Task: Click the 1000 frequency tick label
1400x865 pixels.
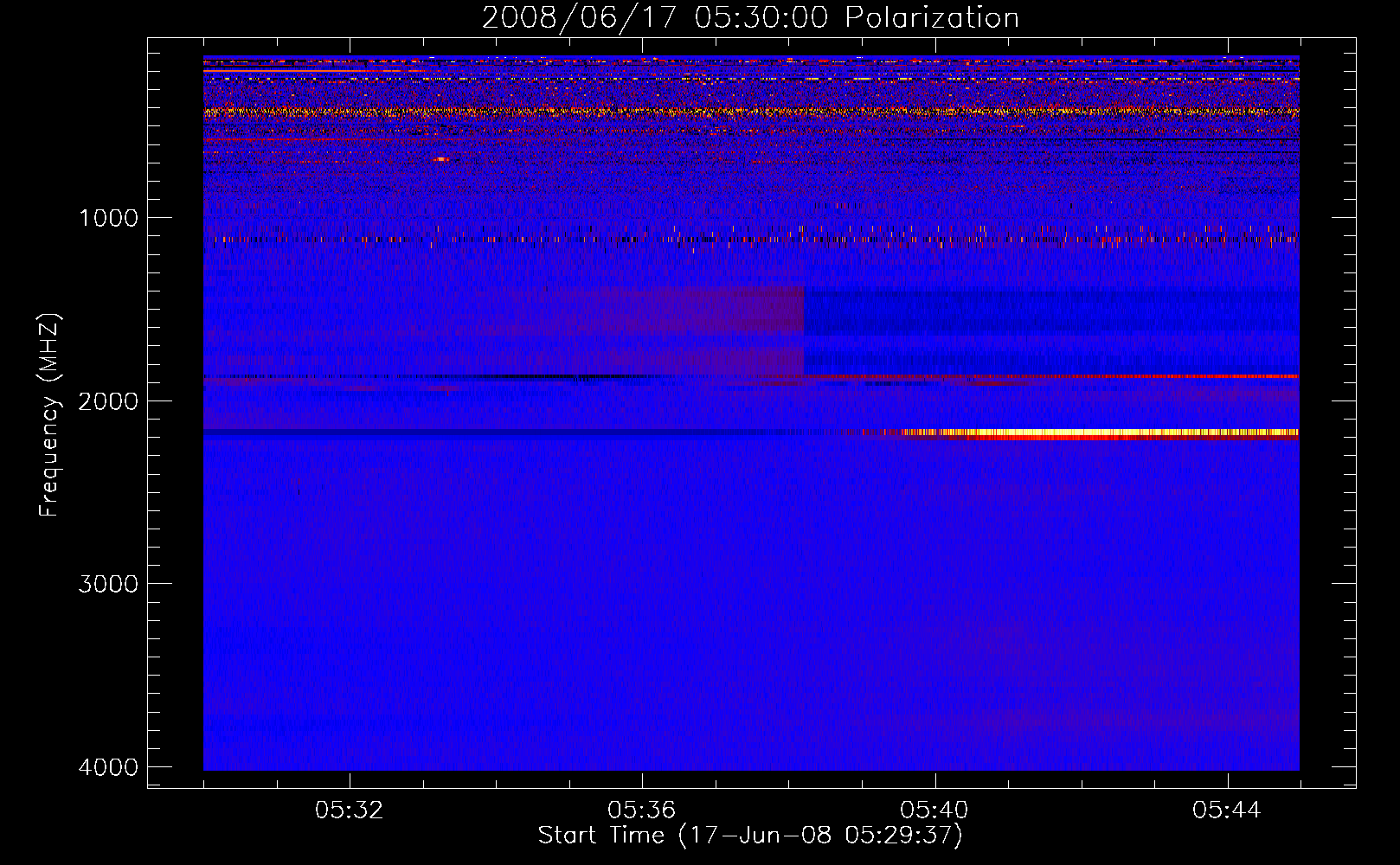Action: [x=108, y=217]
